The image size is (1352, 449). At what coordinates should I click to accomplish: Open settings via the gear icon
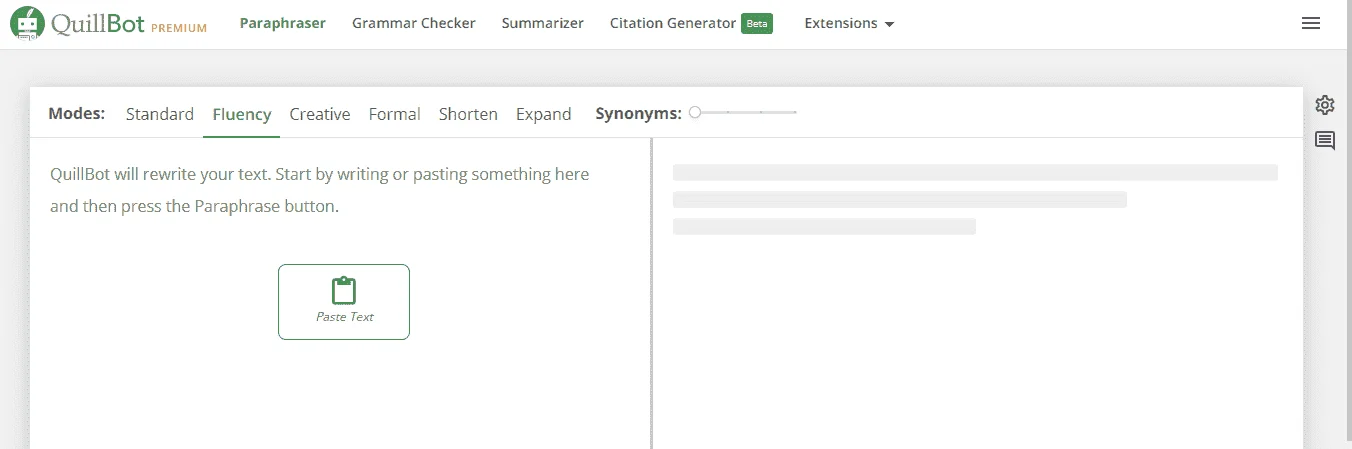(1325, 105)
